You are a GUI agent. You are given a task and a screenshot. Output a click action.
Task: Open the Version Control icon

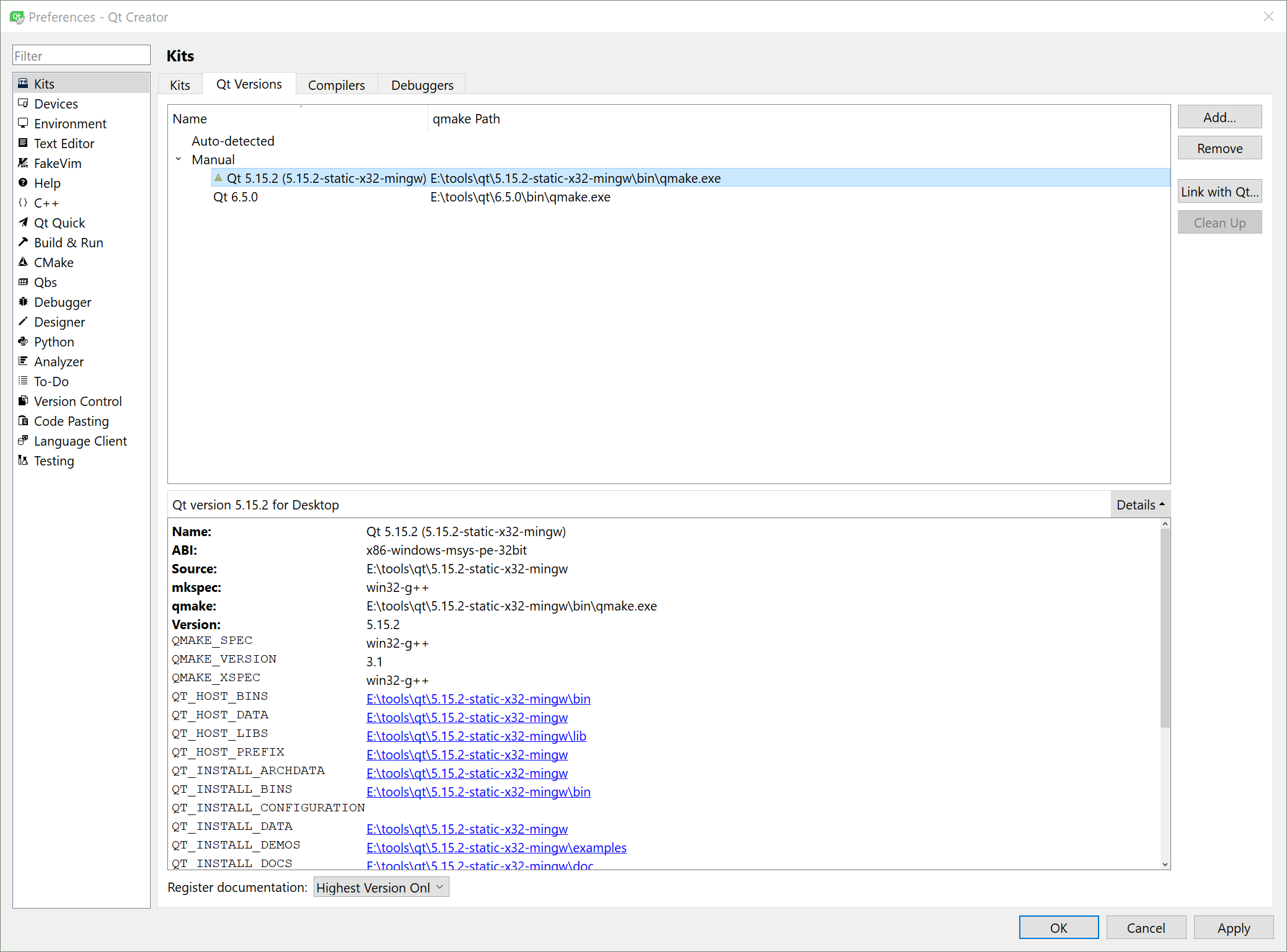[x=23, y=400]
